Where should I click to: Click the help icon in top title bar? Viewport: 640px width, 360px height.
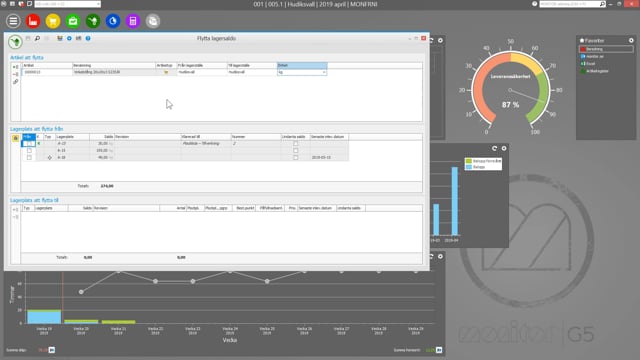(x=534, y=4)
